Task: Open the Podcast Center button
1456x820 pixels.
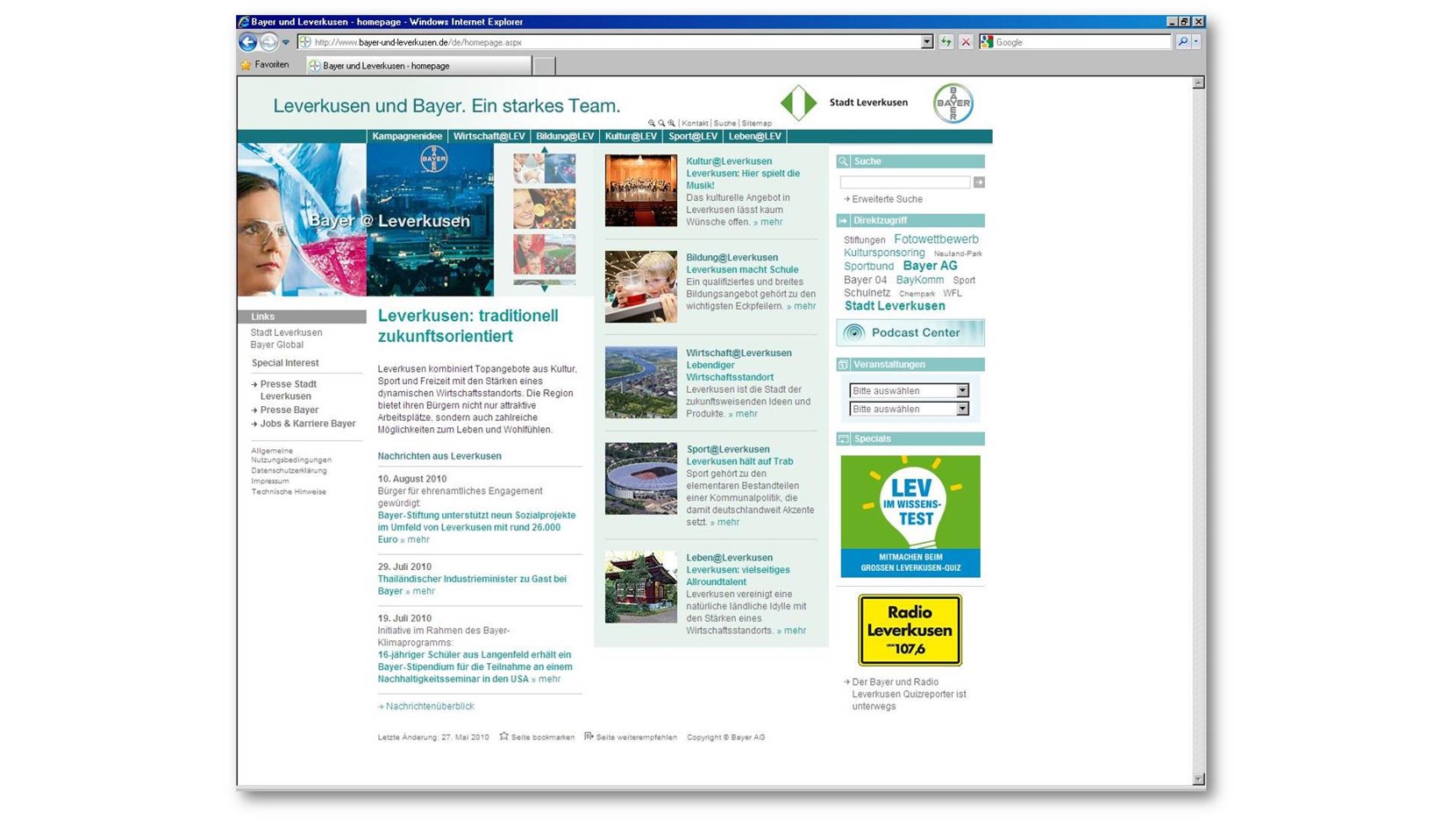Action: [910, 332]
